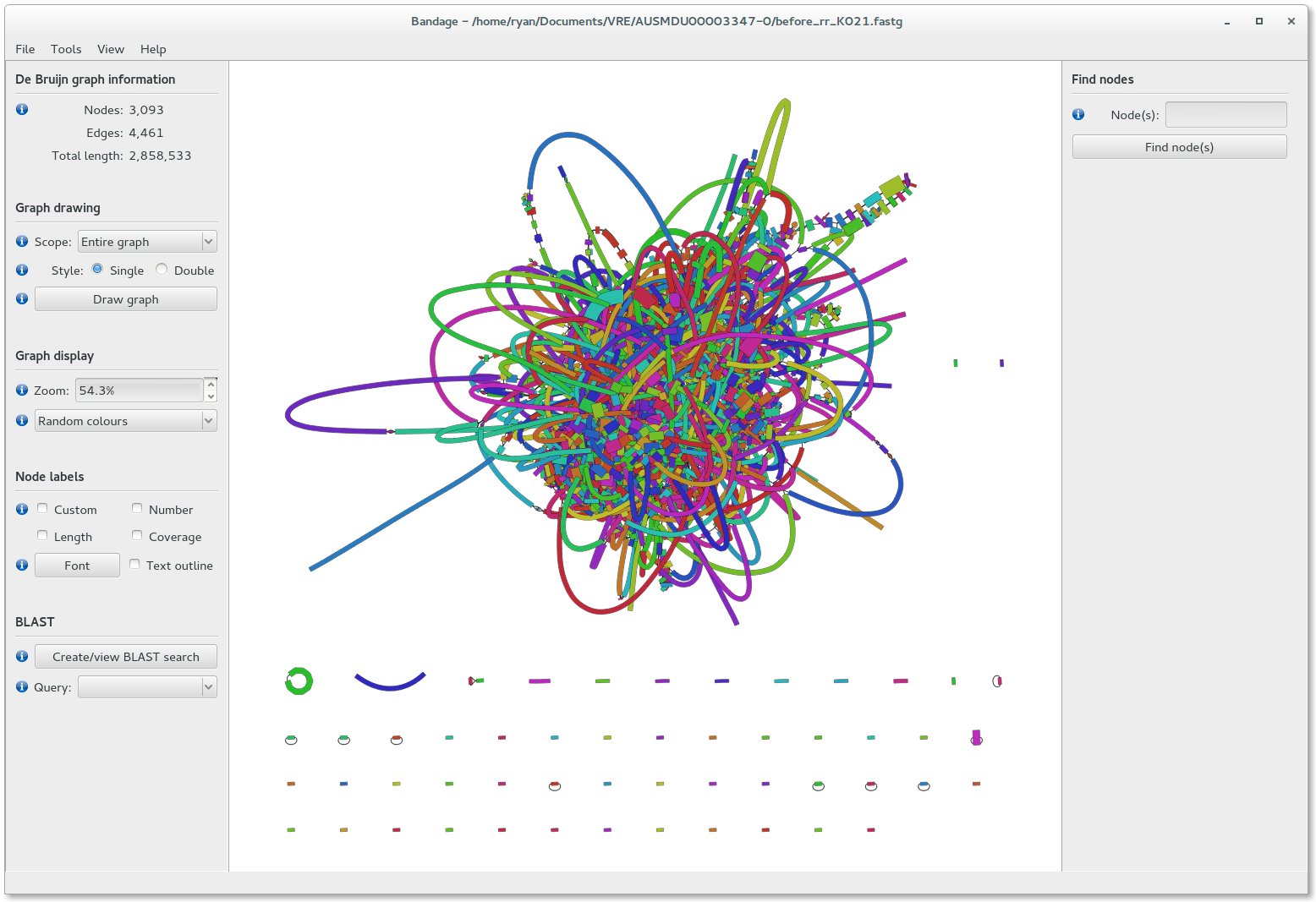Screen dimensions: 1316x902
Task: Open the Scope dropdown showing Entire graph
Action: (x=147, y=242)
